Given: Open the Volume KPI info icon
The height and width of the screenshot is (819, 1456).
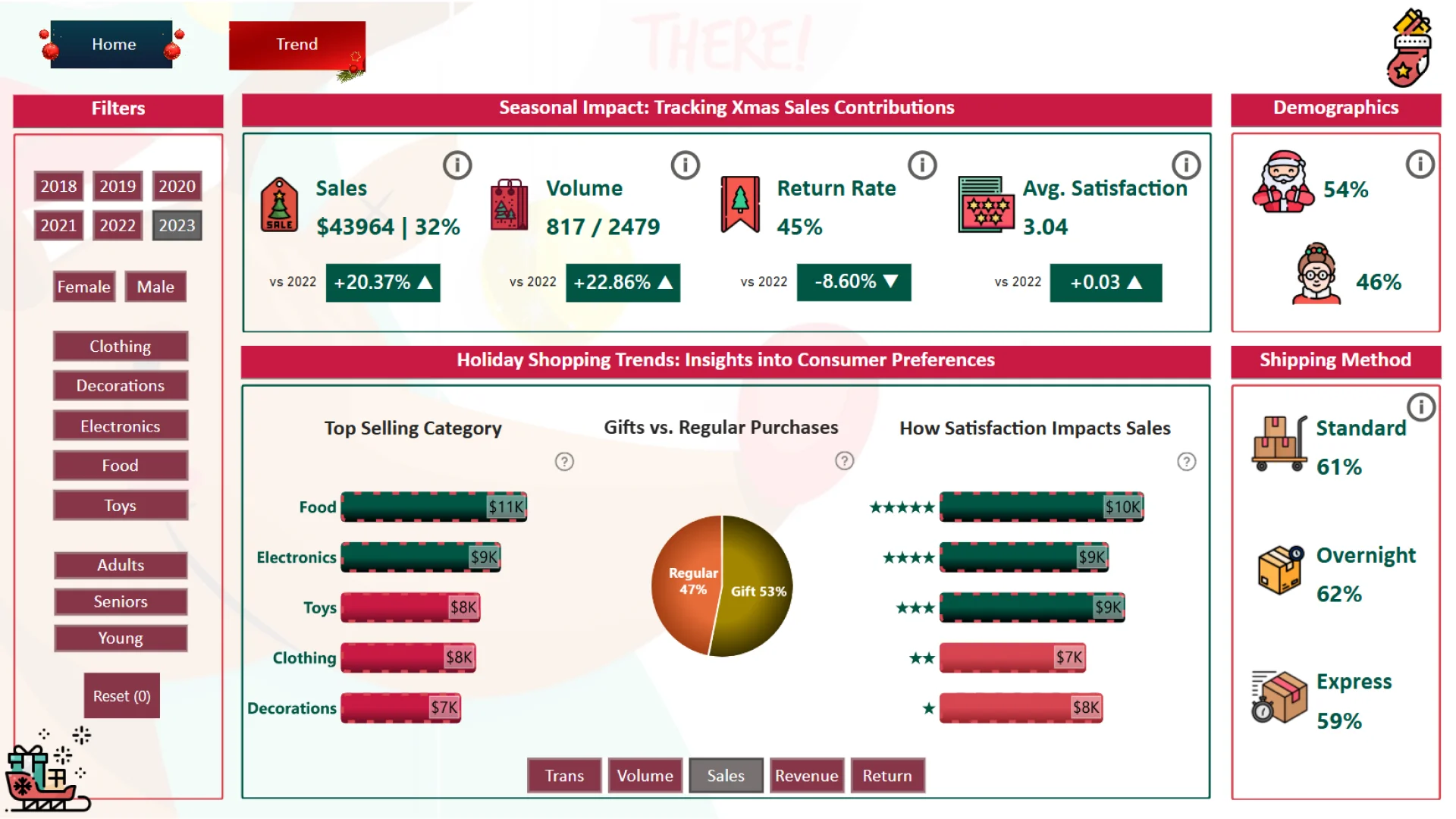Looking at the screenshot, I should pyautogui.click(x=686, y=165).
